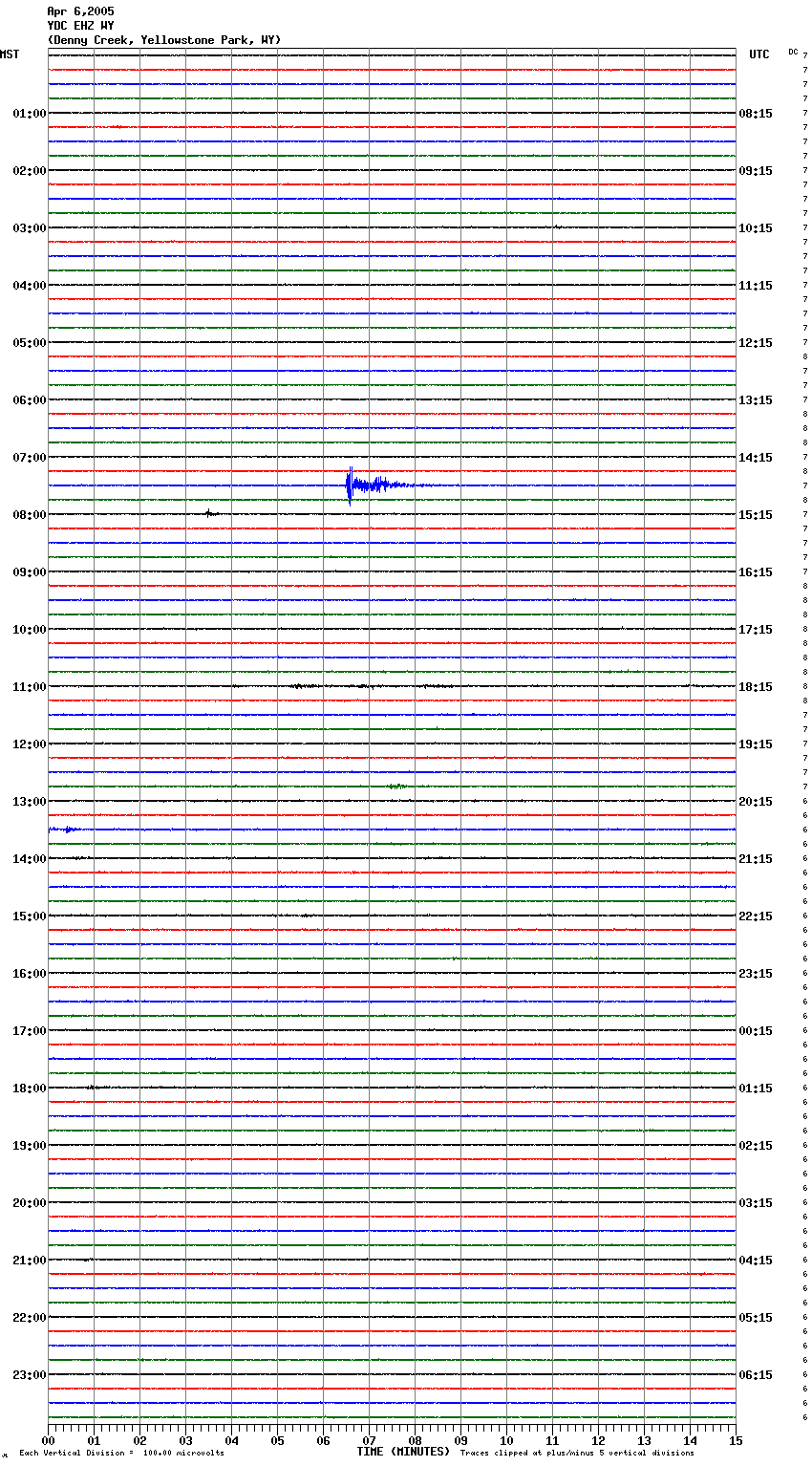Click '(Denny Creek, Yellowstone Park, WY)' location label
Image resolution: width=812 pixels, height=1466 pixels.
pyautogui.click(x=164, y=40)
